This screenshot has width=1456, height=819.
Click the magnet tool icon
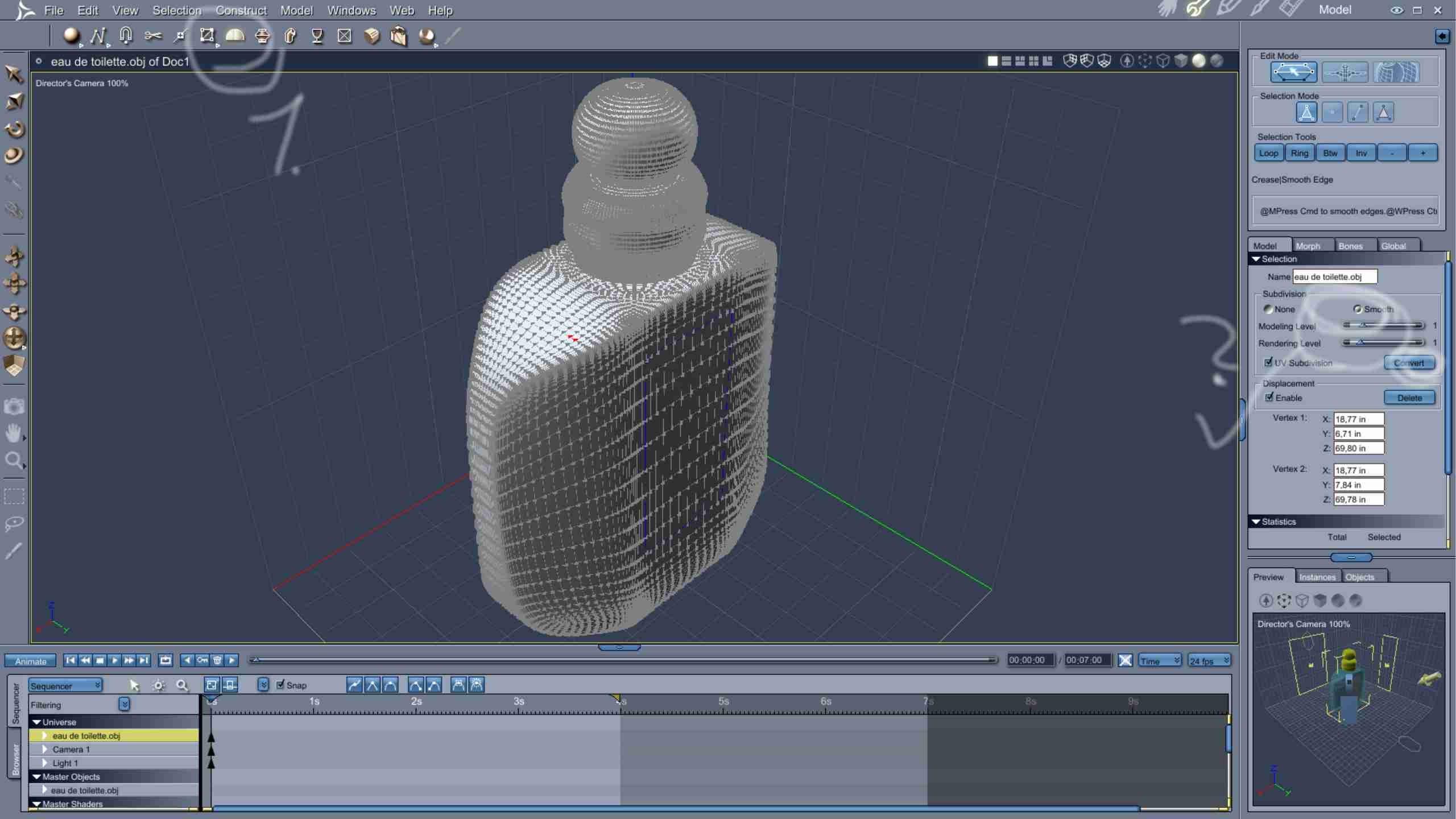(x=126, y=36)
